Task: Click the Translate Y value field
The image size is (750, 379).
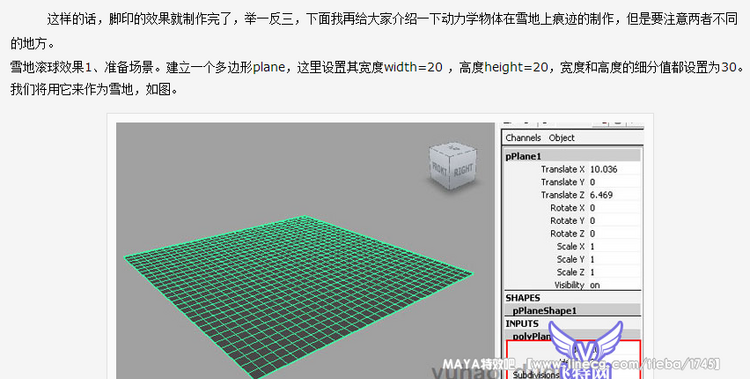Action: tap(614, 182)
